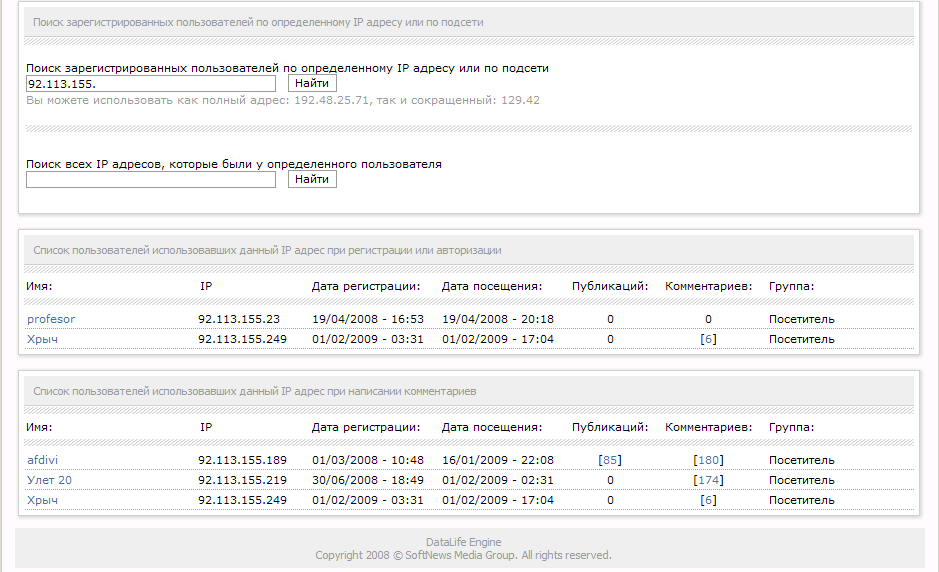
Task: Click 'Публикаций:' header in the registration/authorization list
Action: [610, 286]
